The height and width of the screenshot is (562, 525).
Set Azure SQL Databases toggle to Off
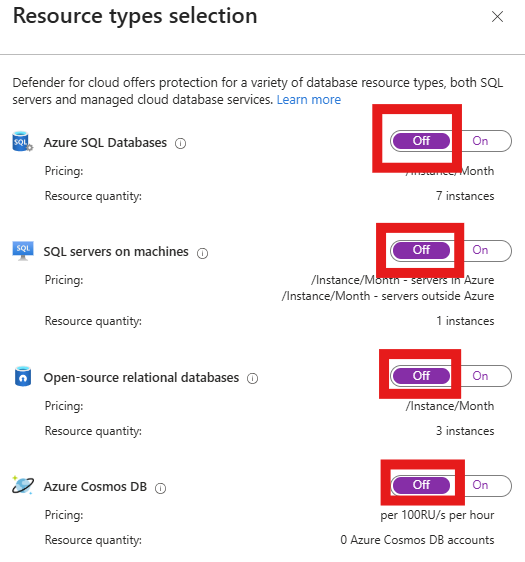421,141
